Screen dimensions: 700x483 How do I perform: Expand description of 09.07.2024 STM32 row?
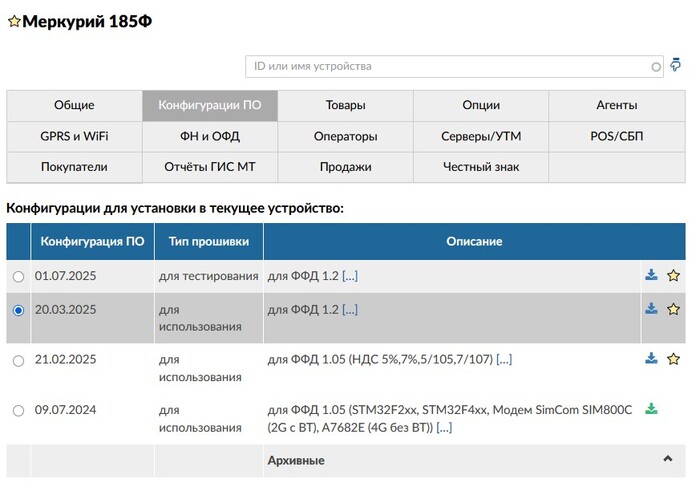[444, 427]
